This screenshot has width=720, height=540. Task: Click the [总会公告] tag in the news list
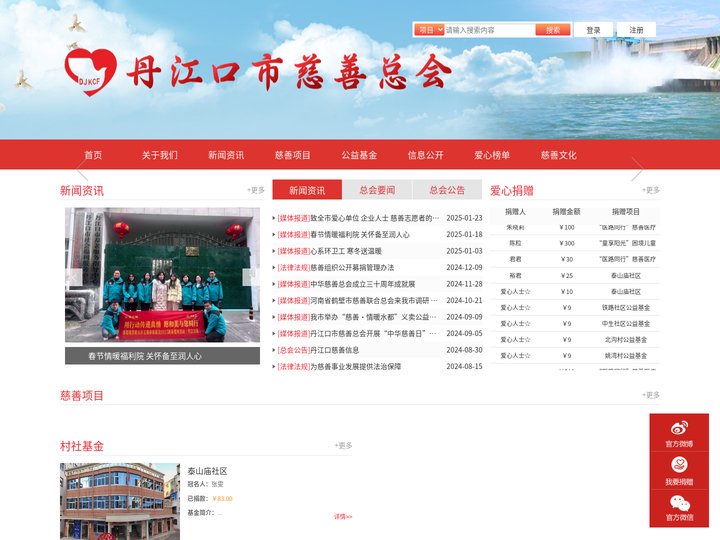[294, 350]
